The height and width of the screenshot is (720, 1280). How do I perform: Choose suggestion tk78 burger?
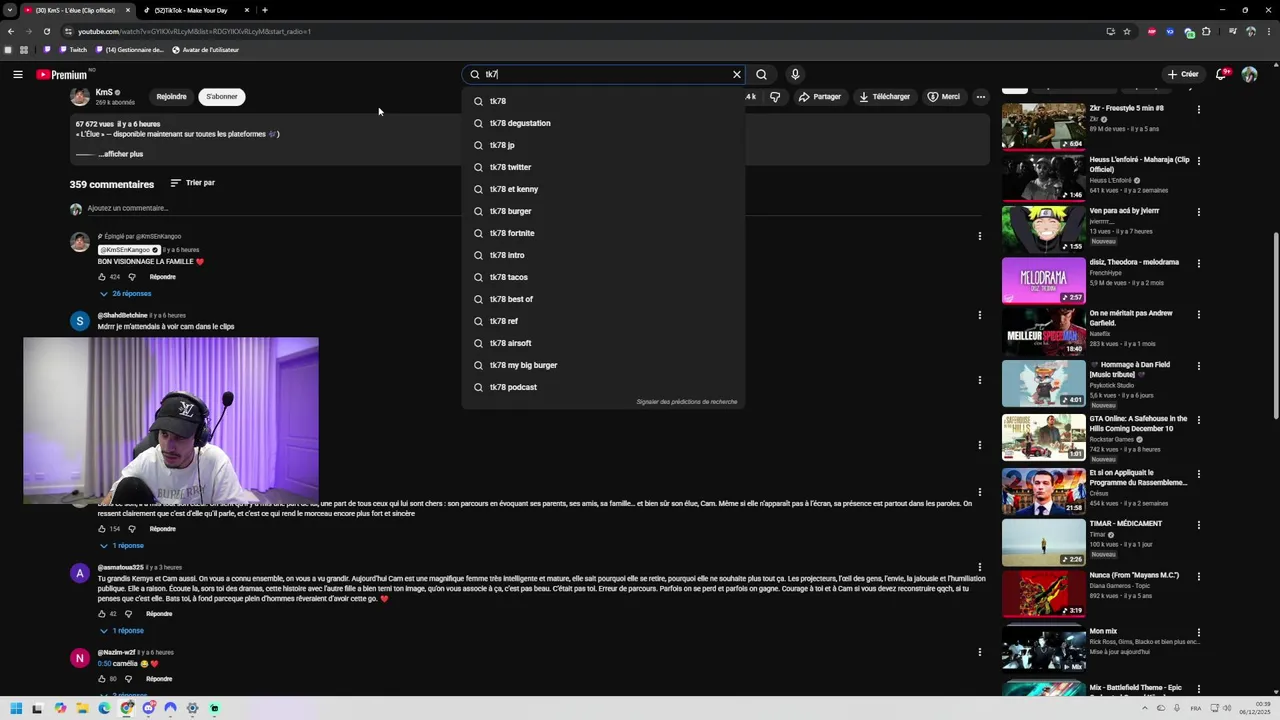(x=603, y=211)
